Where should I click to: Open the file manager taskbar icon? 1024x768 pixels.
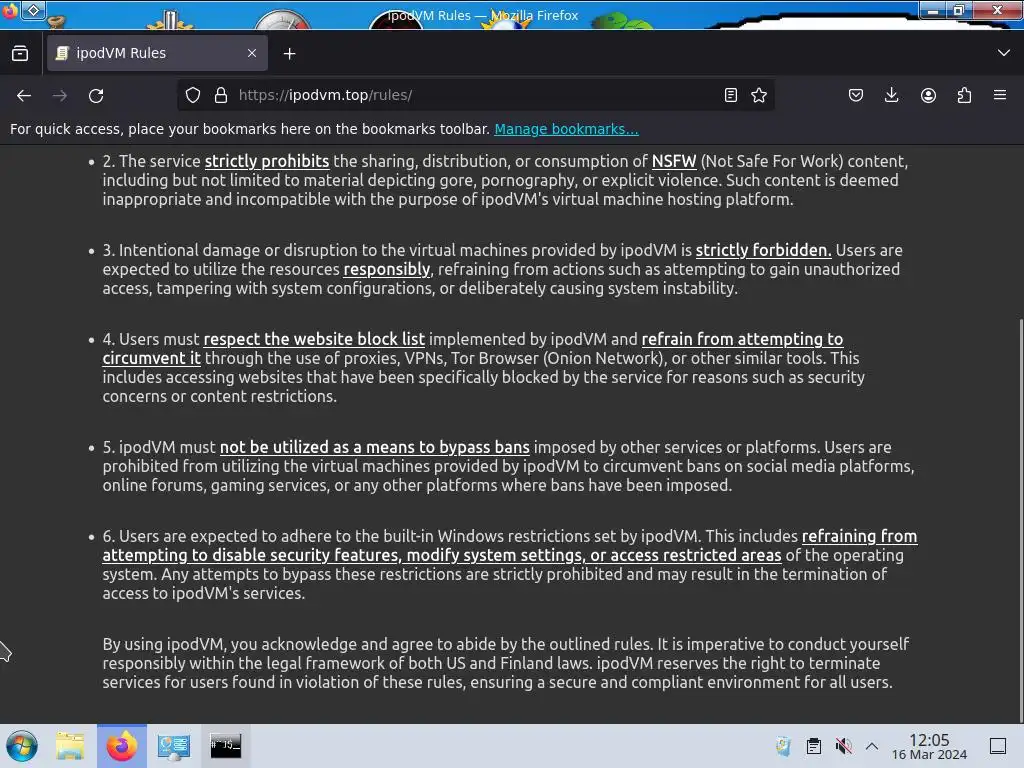coord(70,746)
